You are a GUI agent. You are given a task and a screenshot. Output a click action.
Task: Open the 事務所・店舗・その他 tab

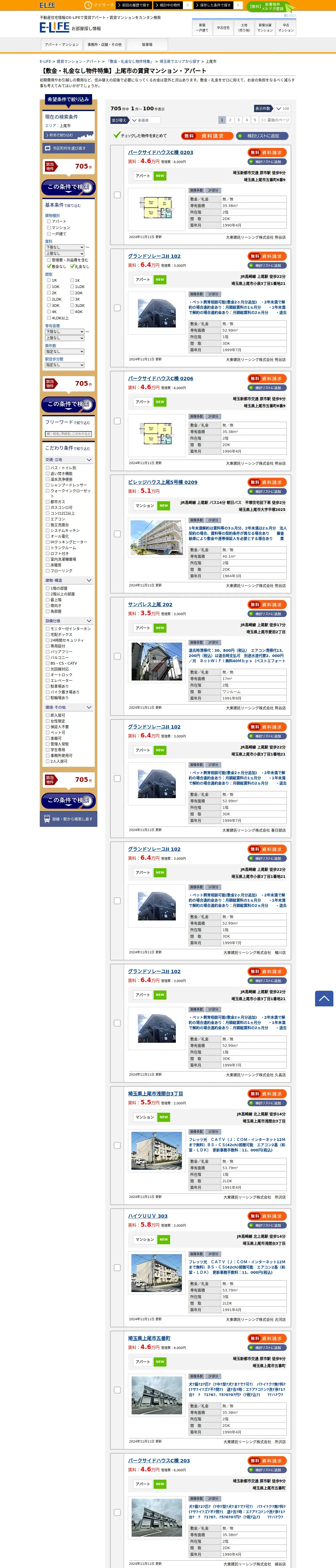[104, 44]
